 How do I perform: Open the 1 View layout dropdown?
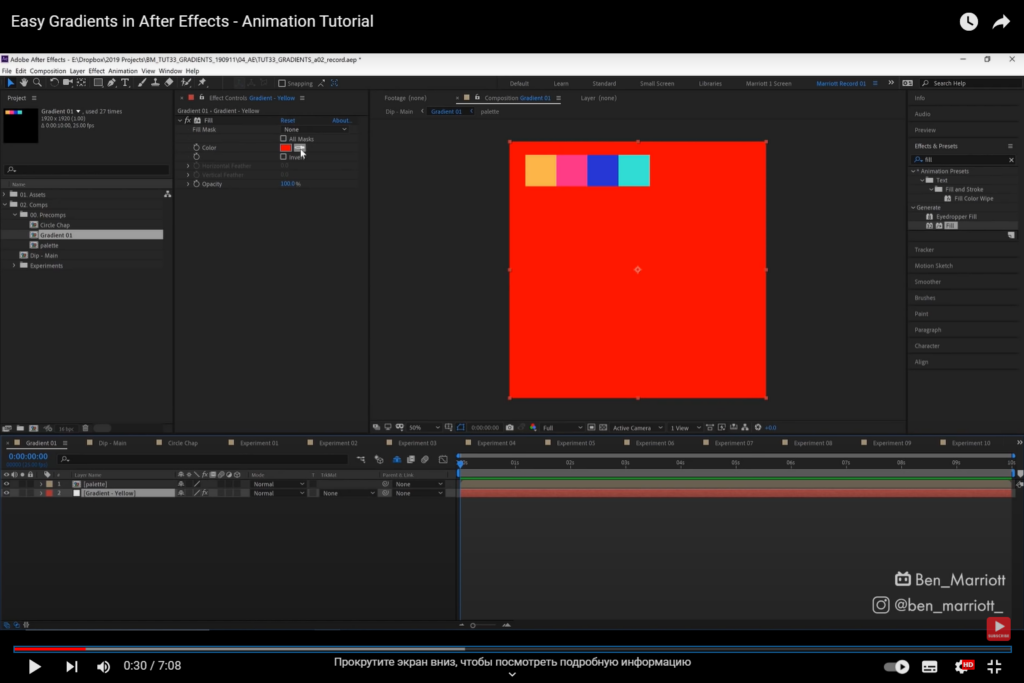point(686,428)
